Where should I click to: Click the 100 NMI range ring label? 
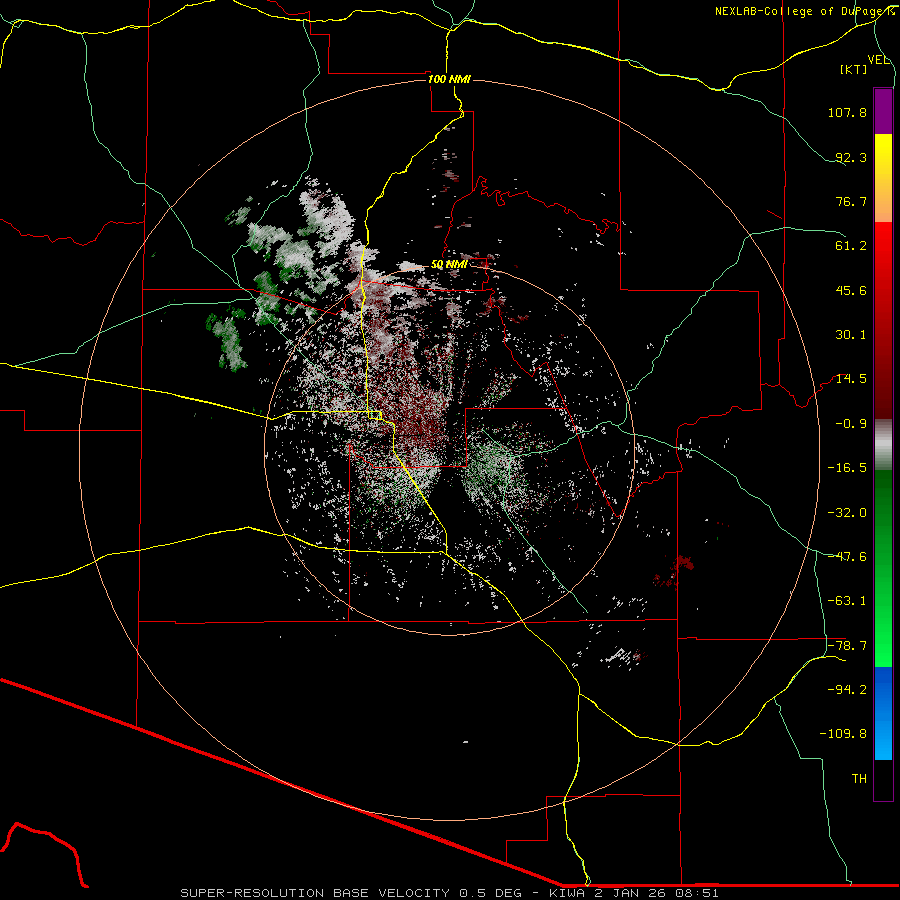(x=449, y=79)
